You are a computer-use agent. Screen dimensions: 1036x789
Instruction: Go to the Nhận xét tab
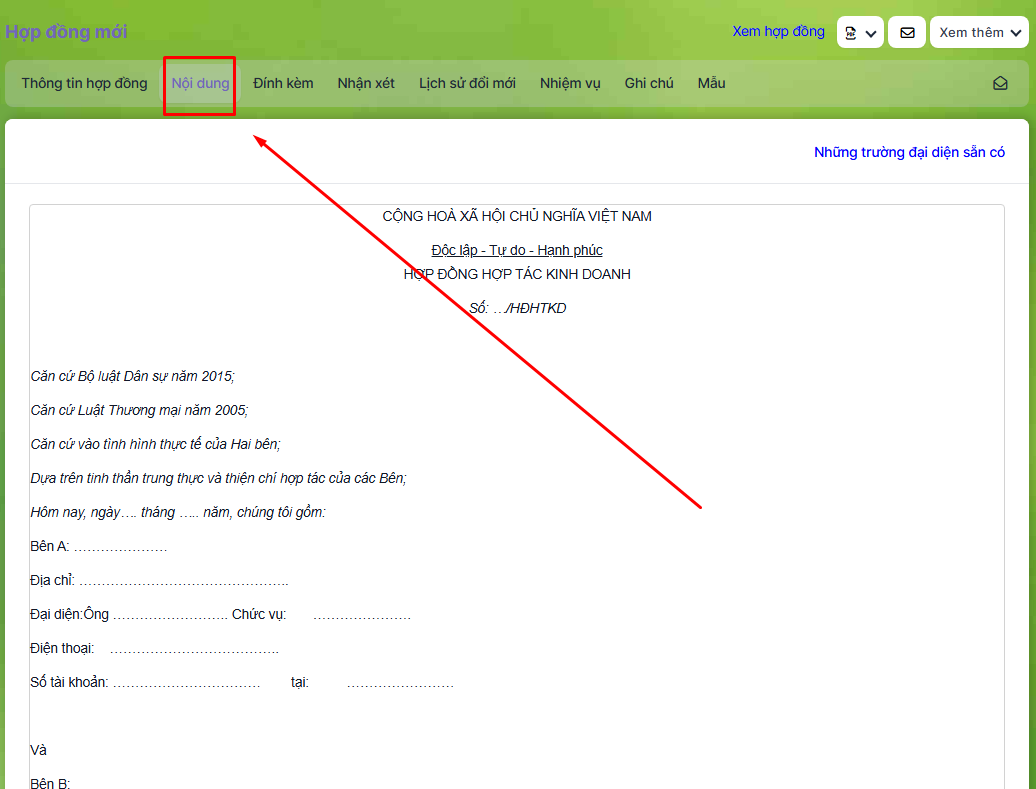tap(366, 83)
